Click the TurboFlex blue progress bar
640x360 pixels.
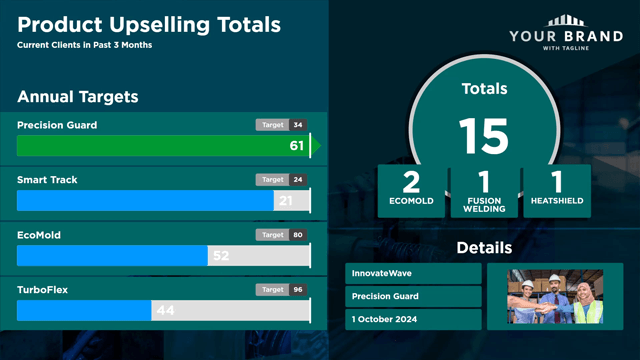click(84, 311)
